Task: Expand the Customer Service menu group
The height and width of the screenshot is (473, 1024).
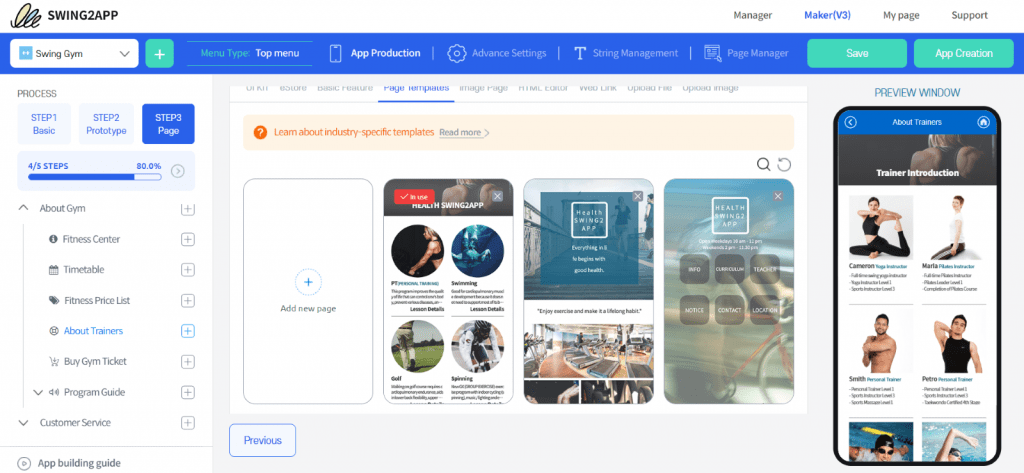Action: pos(24,423)
